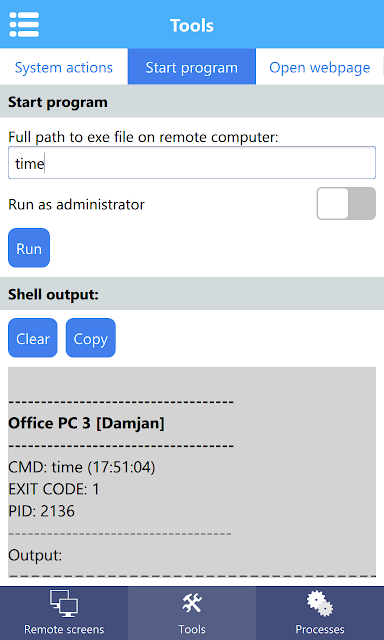Click the Processes gears icon
This screenshot has width=384, height=640.
pos(320,604)
